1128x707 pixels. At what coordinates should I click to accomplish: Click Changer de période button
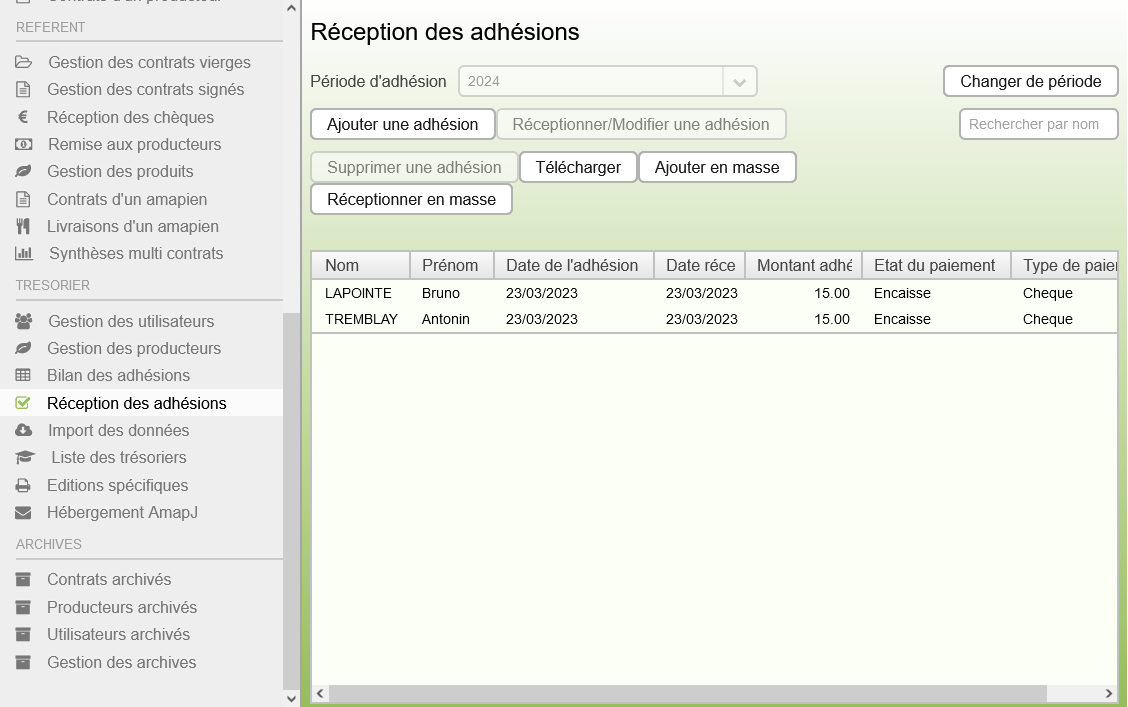click(x=1030, y=81)
